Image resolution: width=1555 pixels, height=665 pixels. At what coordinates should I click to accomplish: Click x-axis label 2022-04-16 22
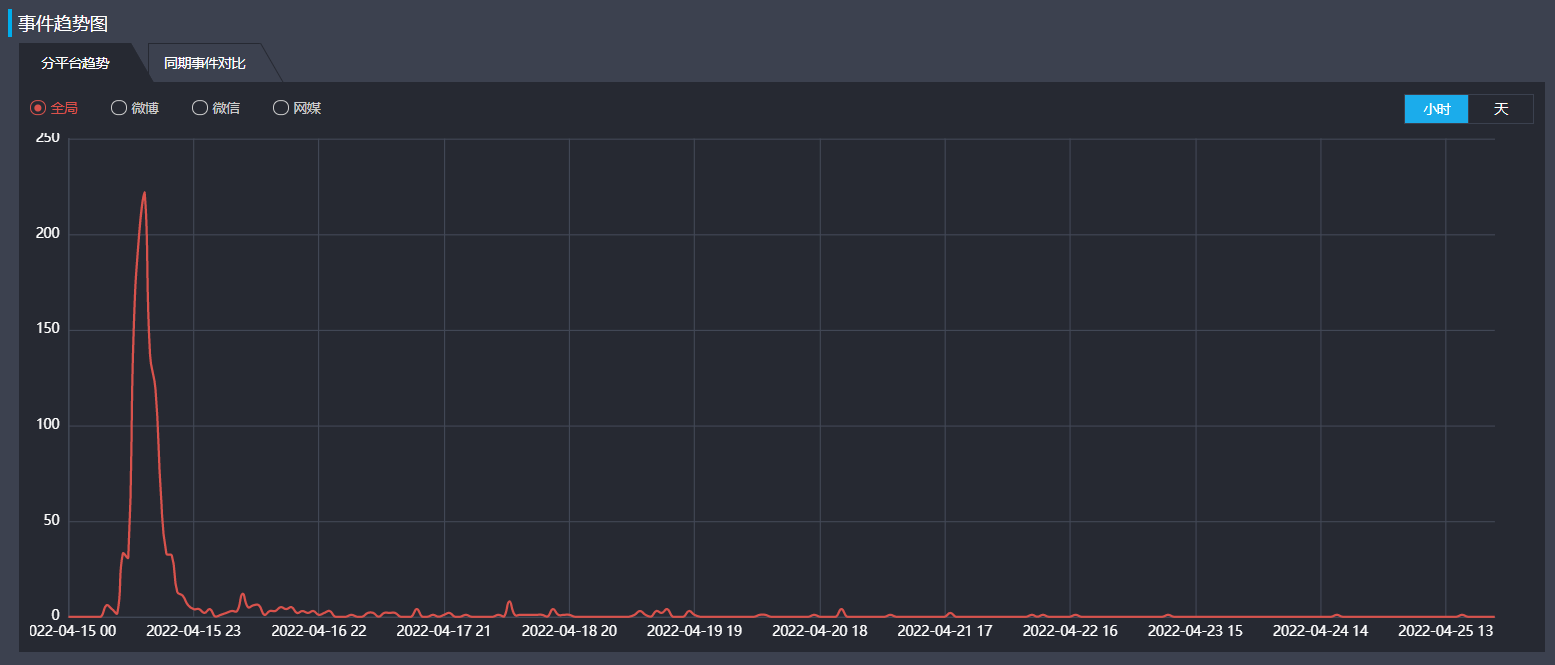click(x=318, y=631)
